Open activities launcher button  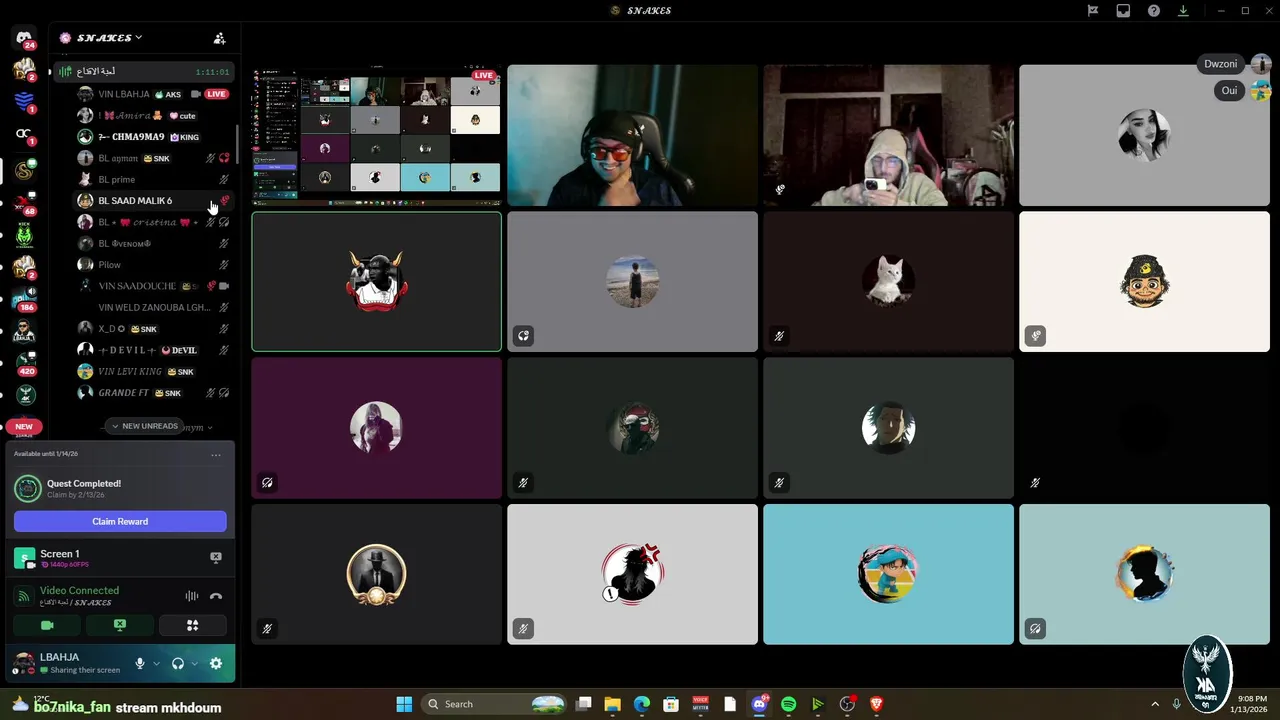coord(192,625)
